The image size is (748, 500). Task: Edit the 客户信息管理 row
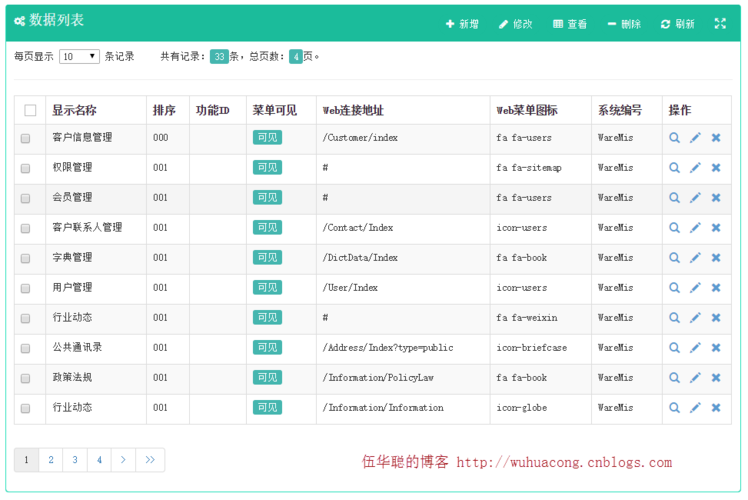695,138
